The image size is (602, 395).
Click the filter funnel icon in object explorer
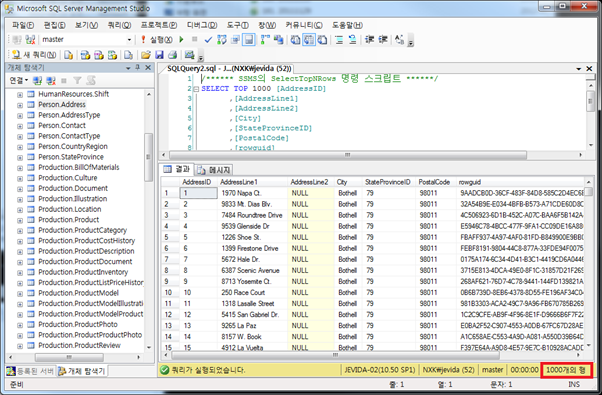pyautogui.click(x=77, y=81)
